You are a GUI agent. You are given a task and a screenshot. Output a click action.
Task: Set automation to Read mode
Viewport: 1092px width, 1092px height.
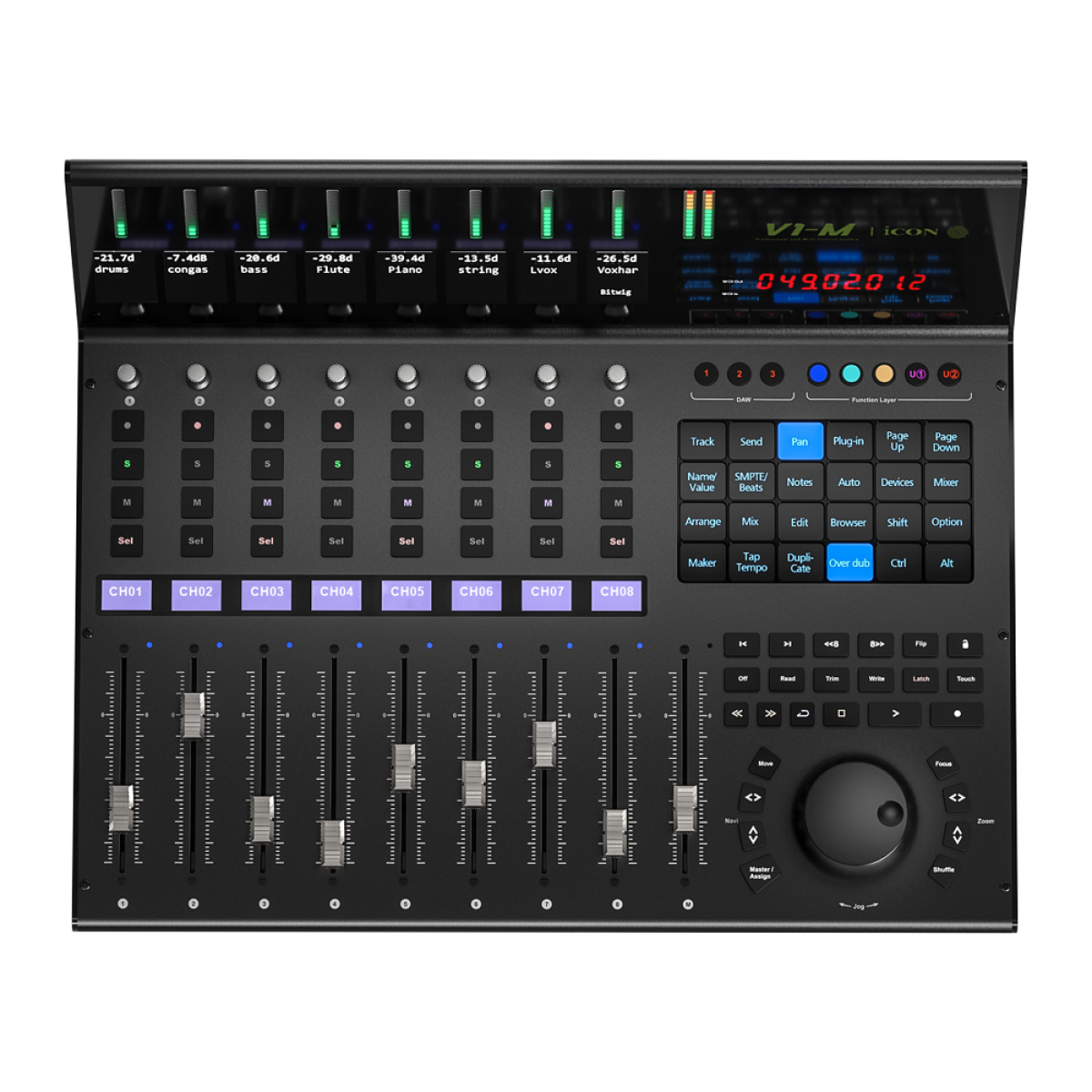[787, 679]
